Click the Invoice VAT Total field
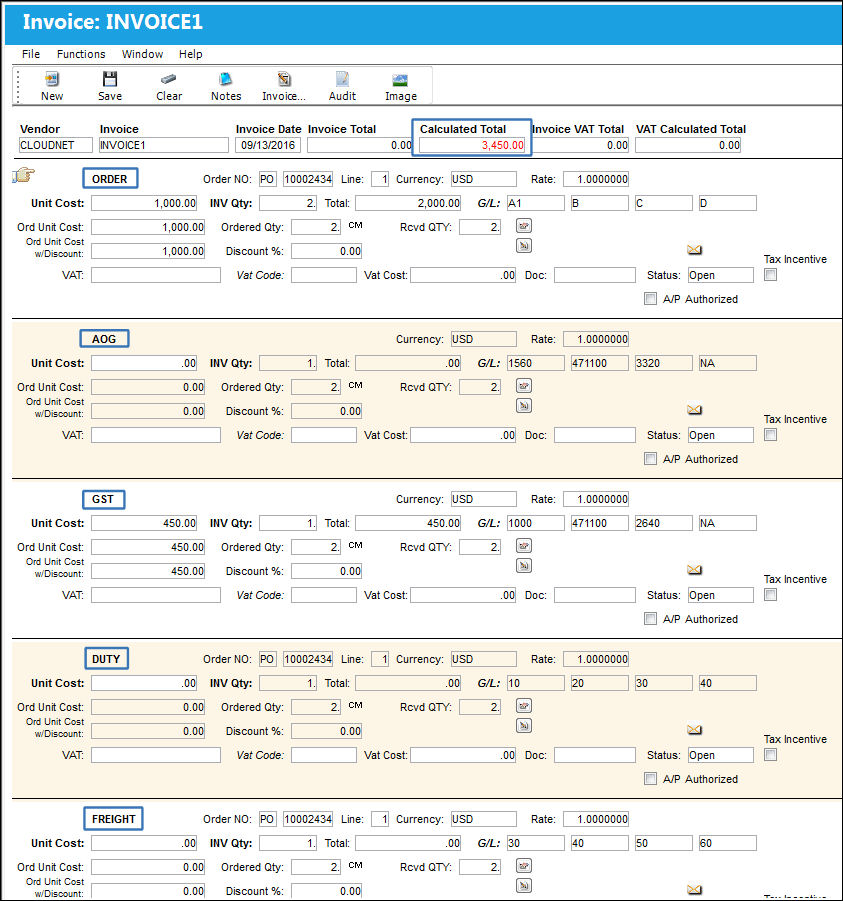This screenshot has width=843, height=901. (x=580, y=145)
